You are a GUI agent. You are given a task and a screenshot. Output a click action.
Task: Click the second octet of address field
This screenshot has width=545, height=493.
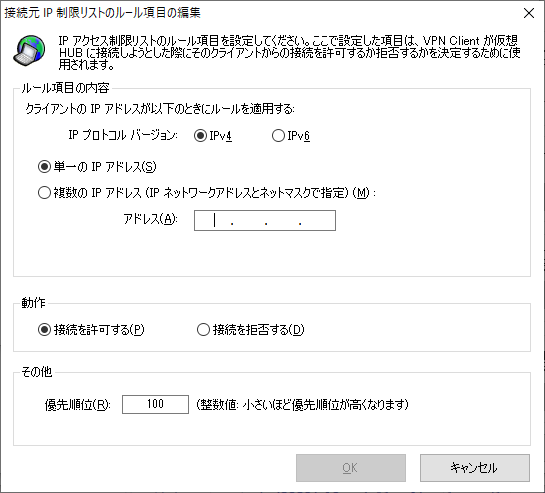[249, 220]
